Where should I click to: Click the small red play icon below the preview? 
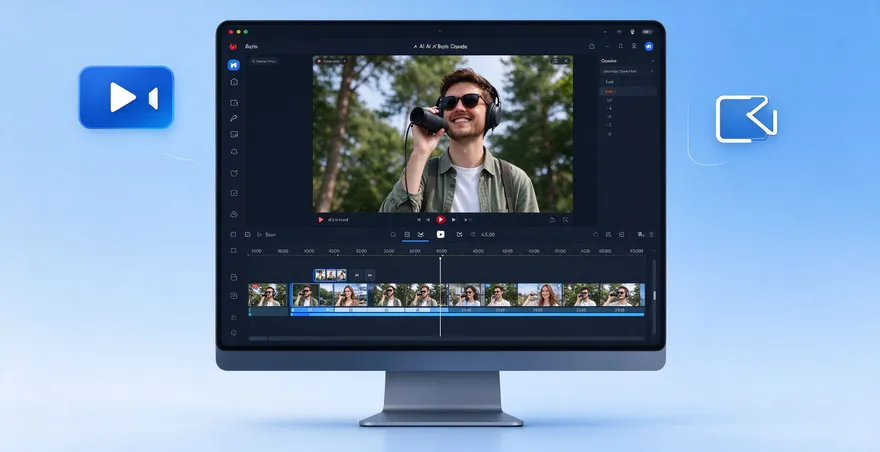point(320,220)
